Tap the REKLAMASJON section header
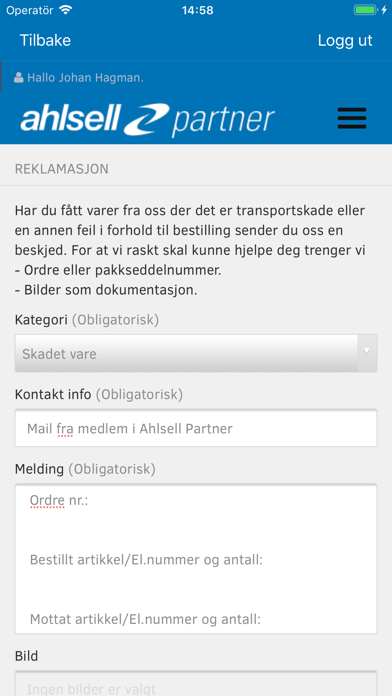 click(62, 169)
